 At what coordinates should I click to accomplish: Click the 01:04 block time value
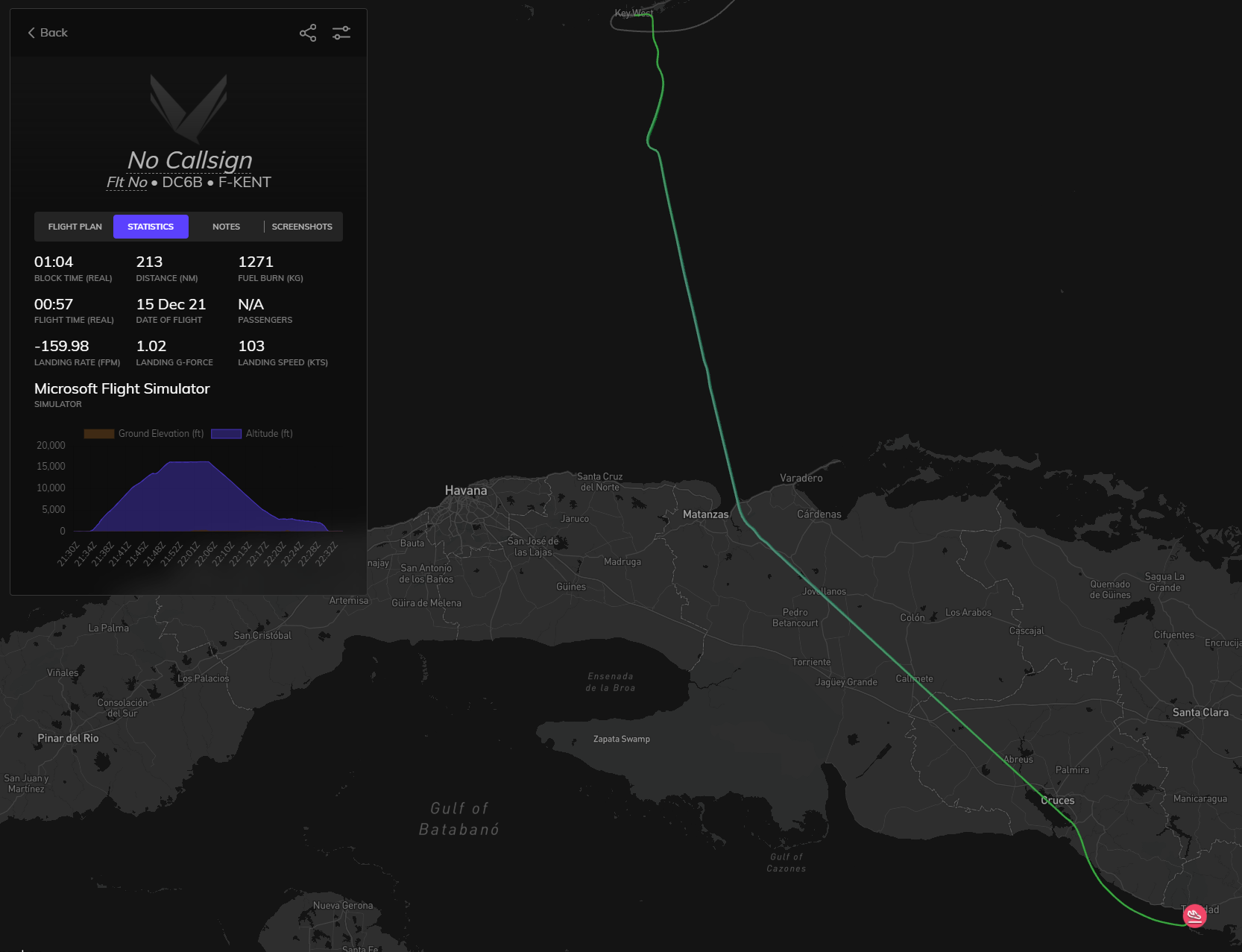(x=54, y=262)
